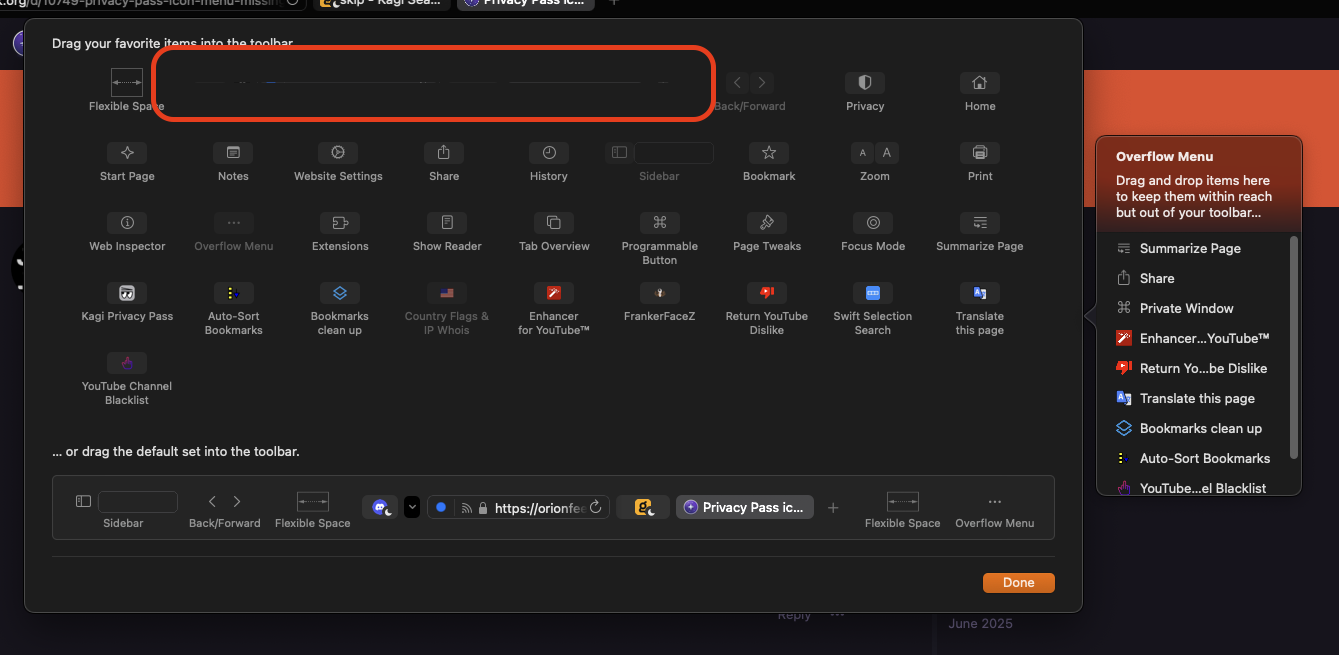
Task: Click the FrankerFaceZ extension icon
Action: tap(659, 293)
